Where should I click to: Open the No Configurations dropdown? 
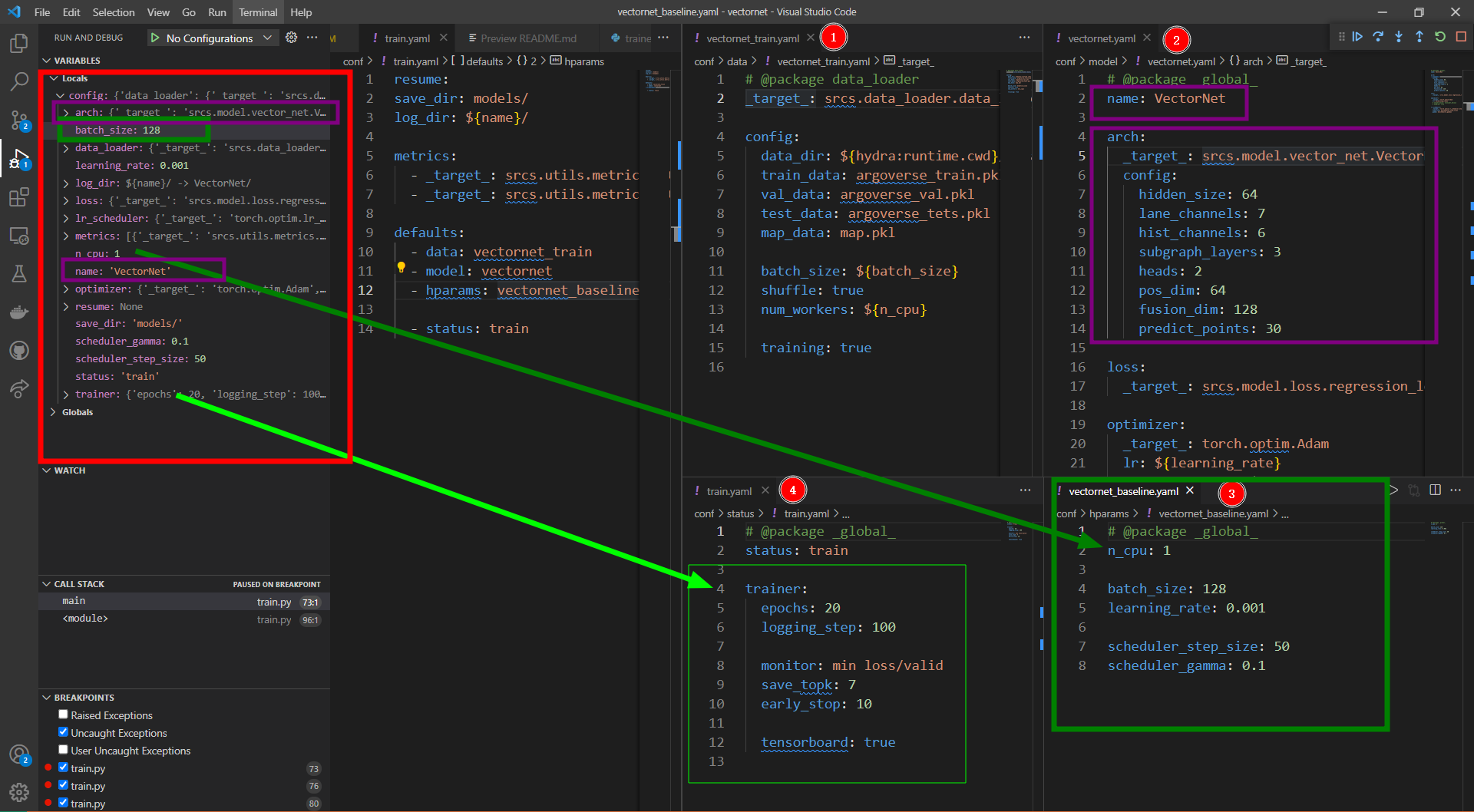pyautogui.click(x=211, y=38)
